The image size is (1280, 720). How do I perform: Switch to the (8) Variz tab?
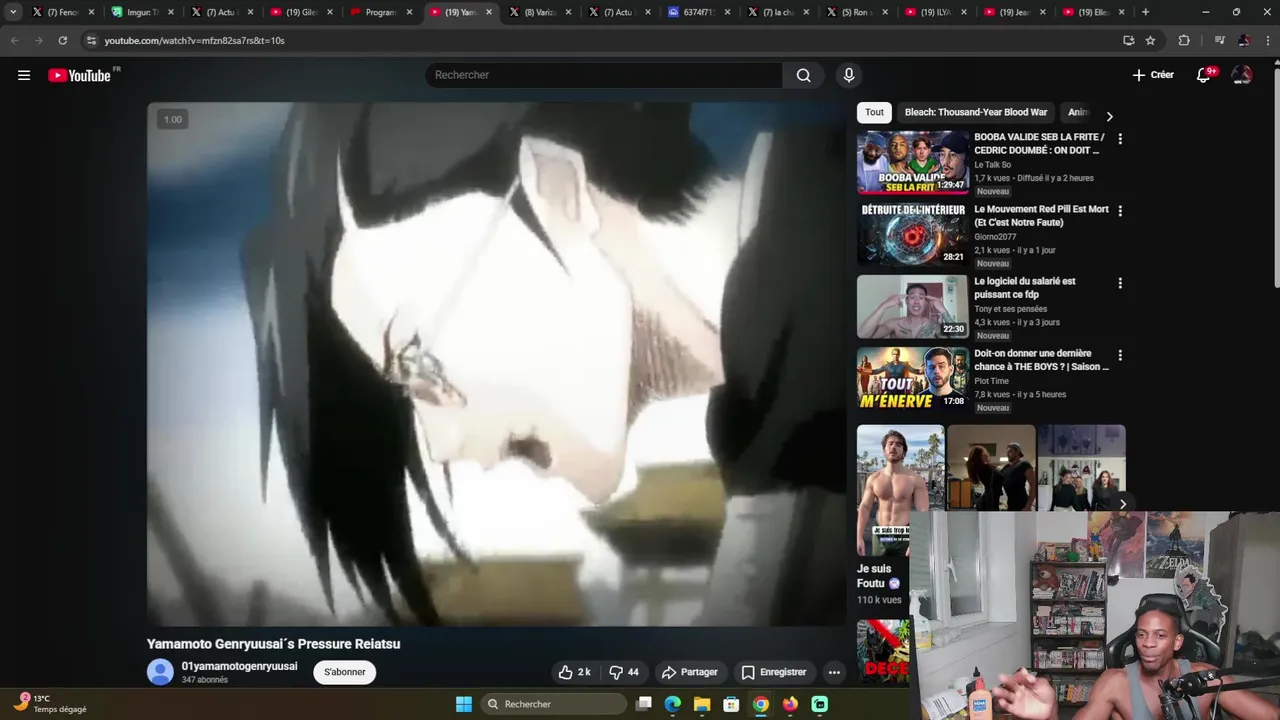click(540, 12)
